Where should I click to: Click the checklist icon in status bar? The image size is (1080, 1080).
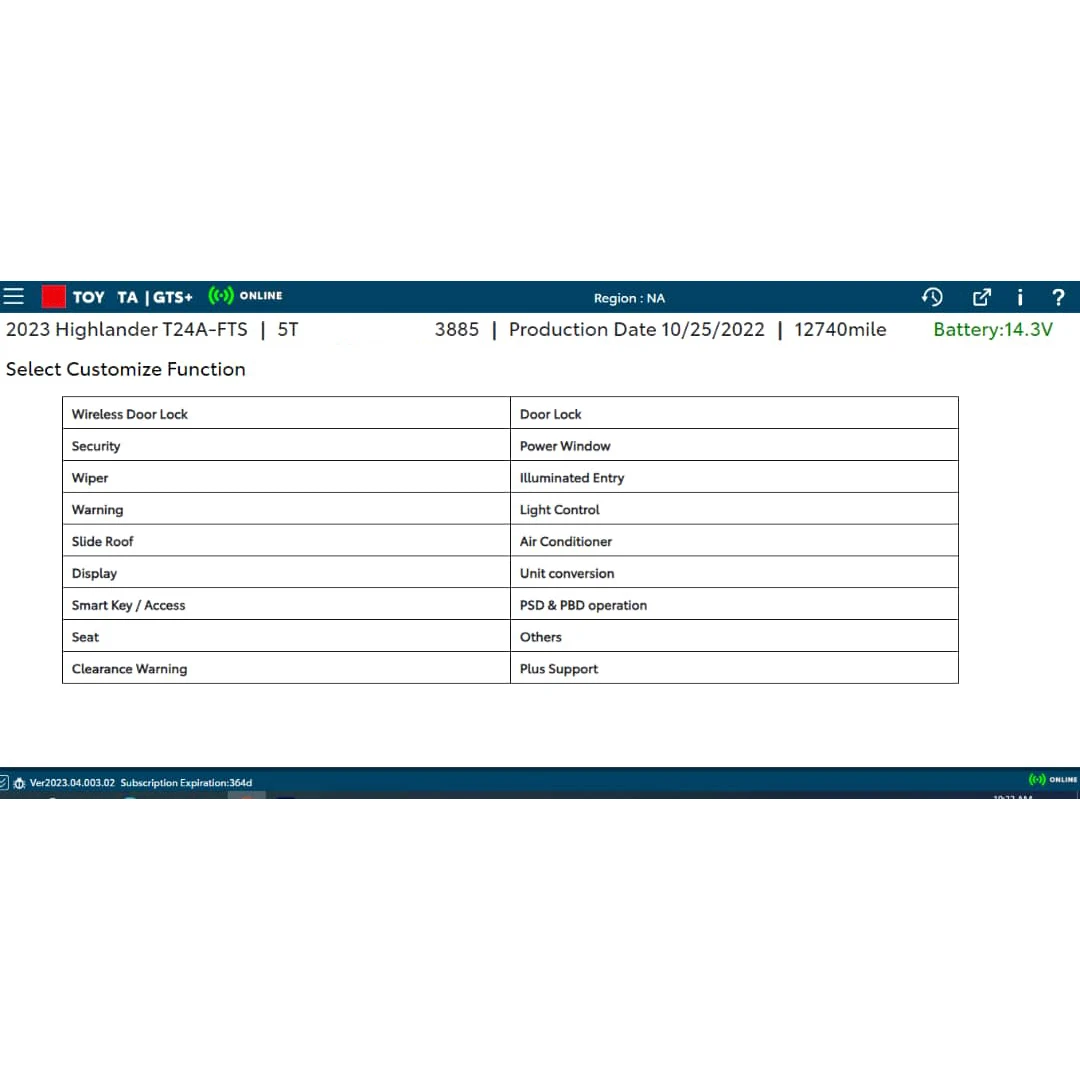pyautogui.click(x=3, y=782)
